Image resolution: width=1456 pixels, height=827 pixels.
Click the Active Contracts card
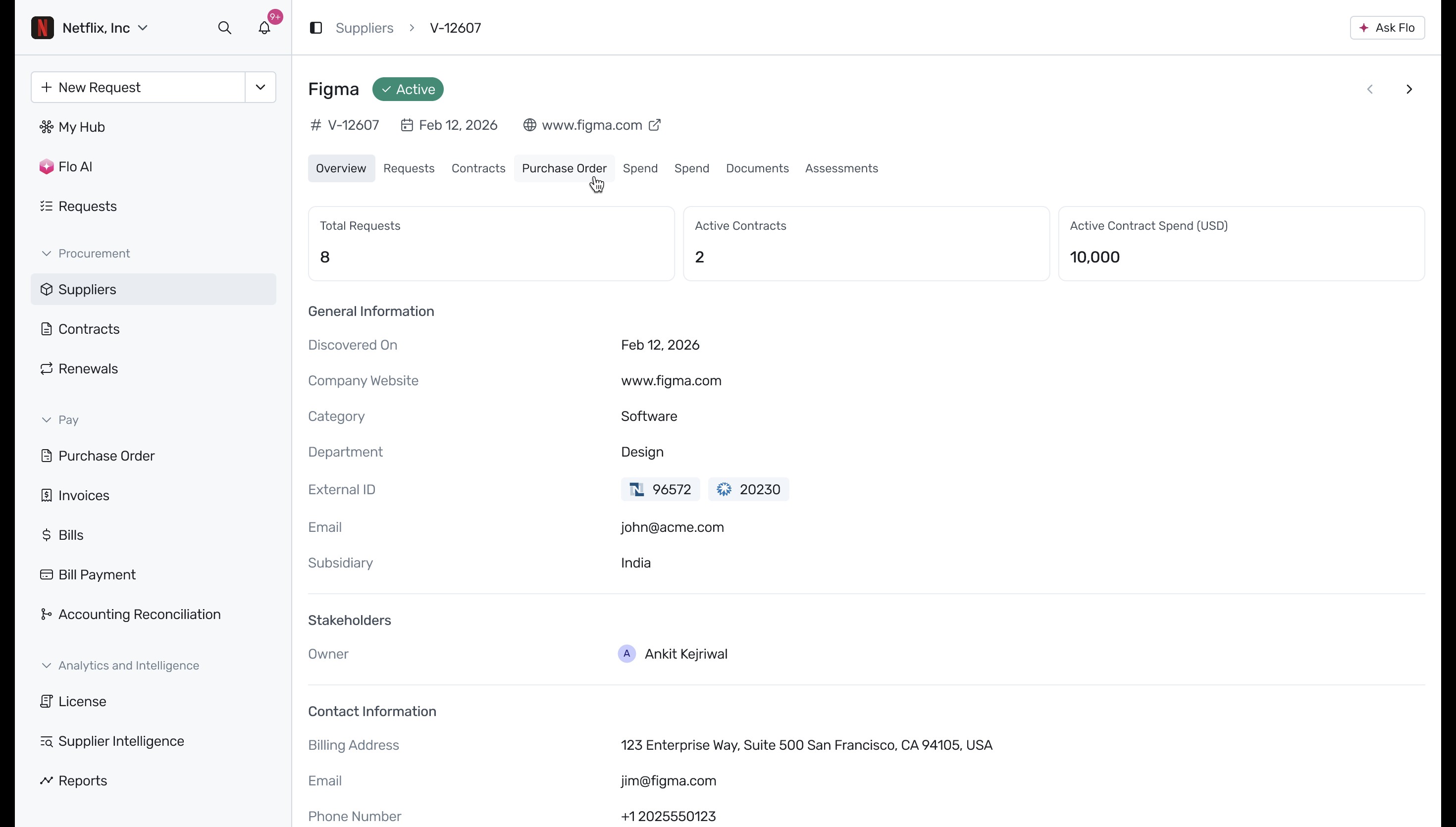click(x=867, y=244)
